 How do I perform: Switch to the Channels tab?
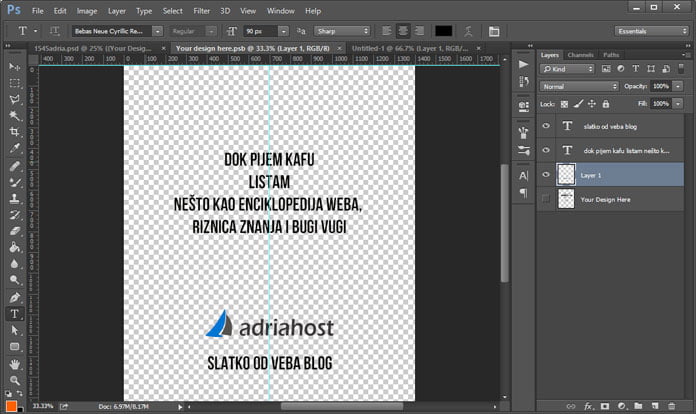pos(580,55)
